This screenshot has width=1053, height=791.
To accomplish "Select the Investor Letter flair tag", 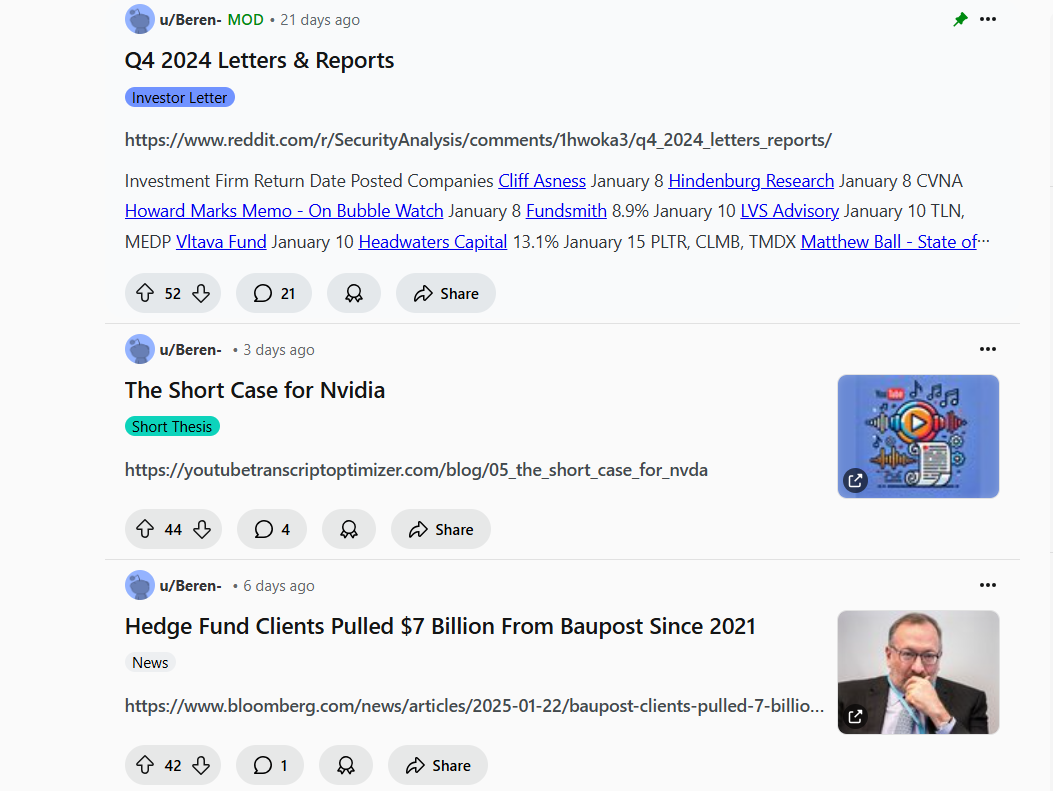I will (179, 97).
